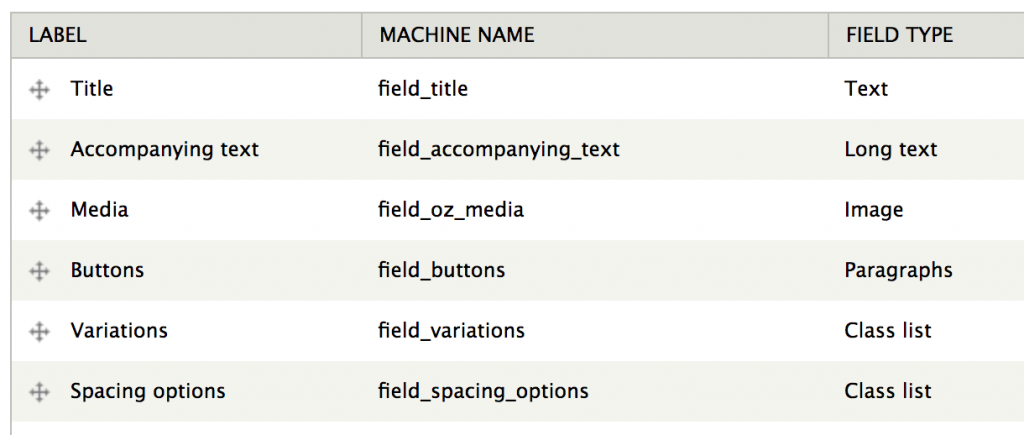Click the Spacing options label

(x=148, y=391)
